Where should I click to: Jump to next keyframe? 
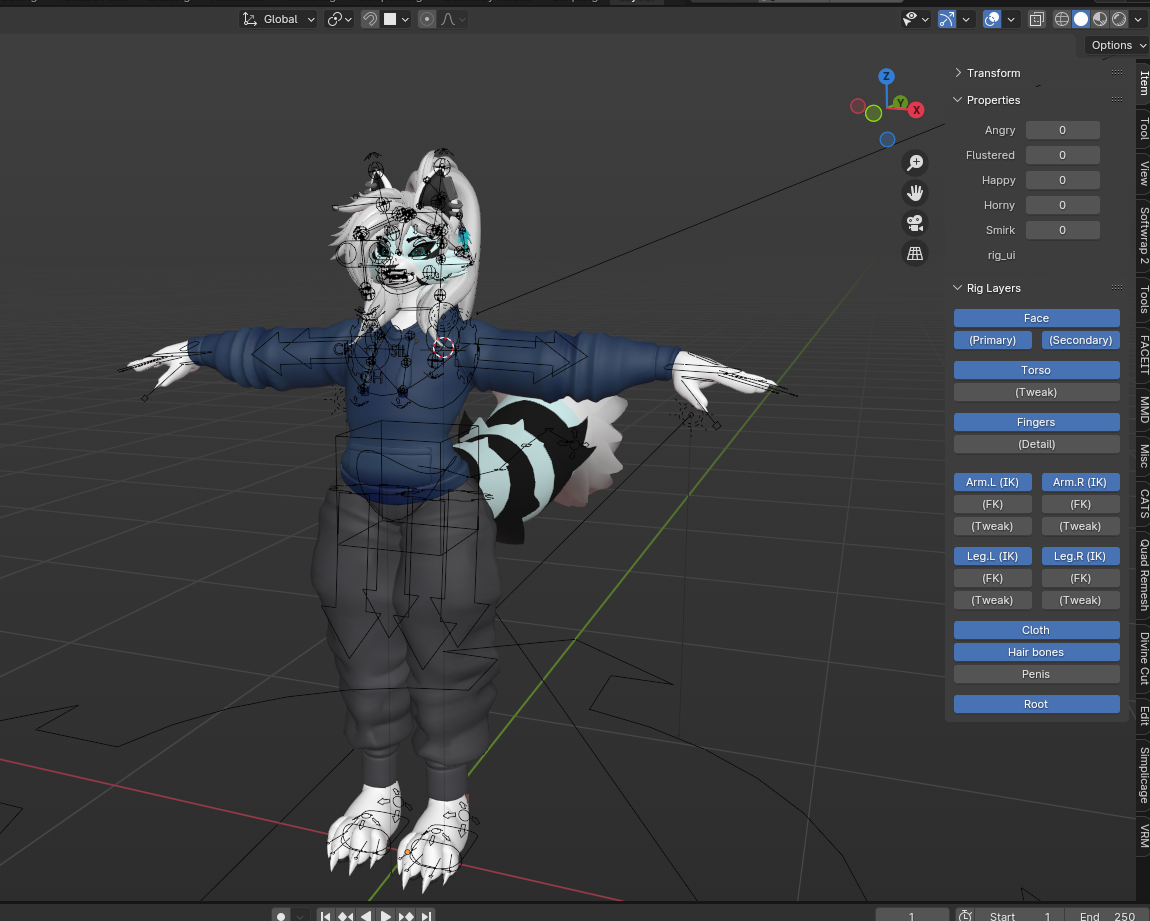[406, 916]
